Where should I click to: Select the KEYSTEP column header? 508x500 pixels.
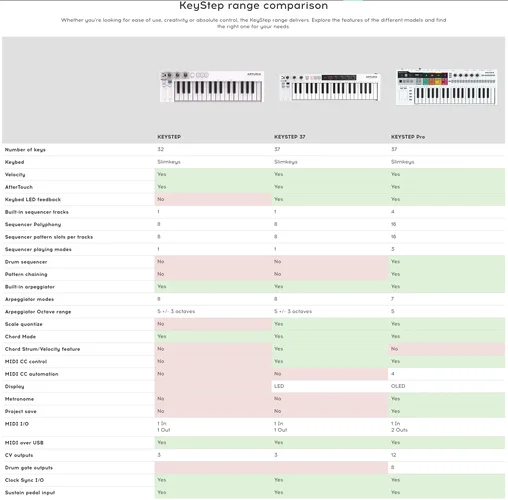pos(169,137)
